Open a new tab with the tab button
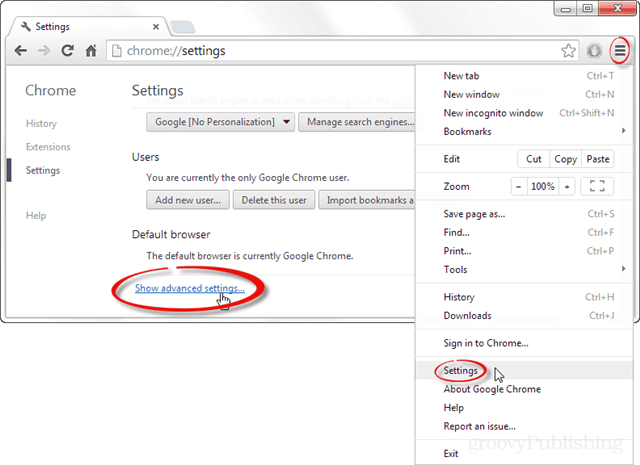Screen dimensions: 640x465 click(x=182, y=27)
